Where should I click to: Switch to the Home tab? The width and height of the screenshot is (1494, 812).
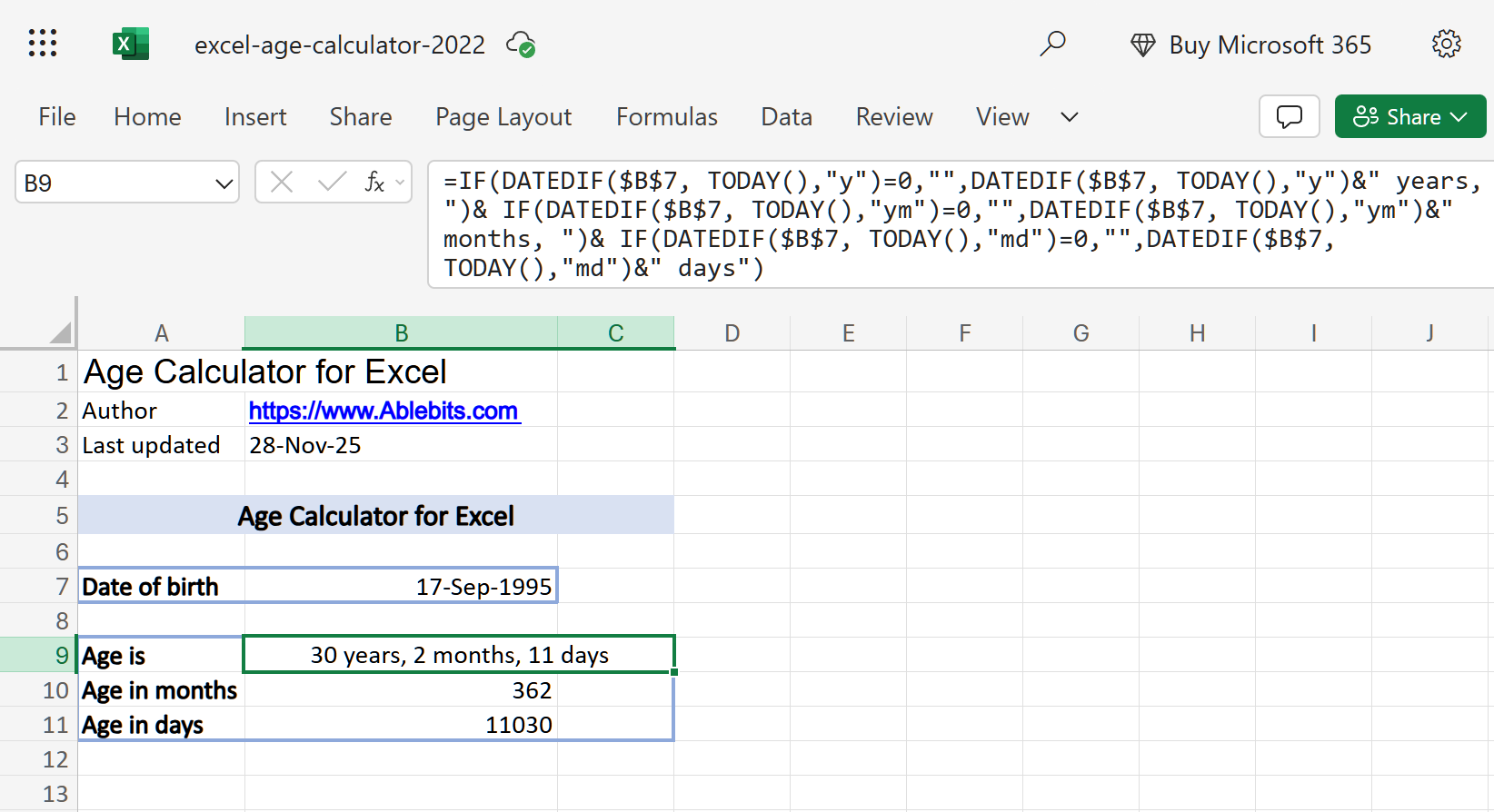click(147, 116)
